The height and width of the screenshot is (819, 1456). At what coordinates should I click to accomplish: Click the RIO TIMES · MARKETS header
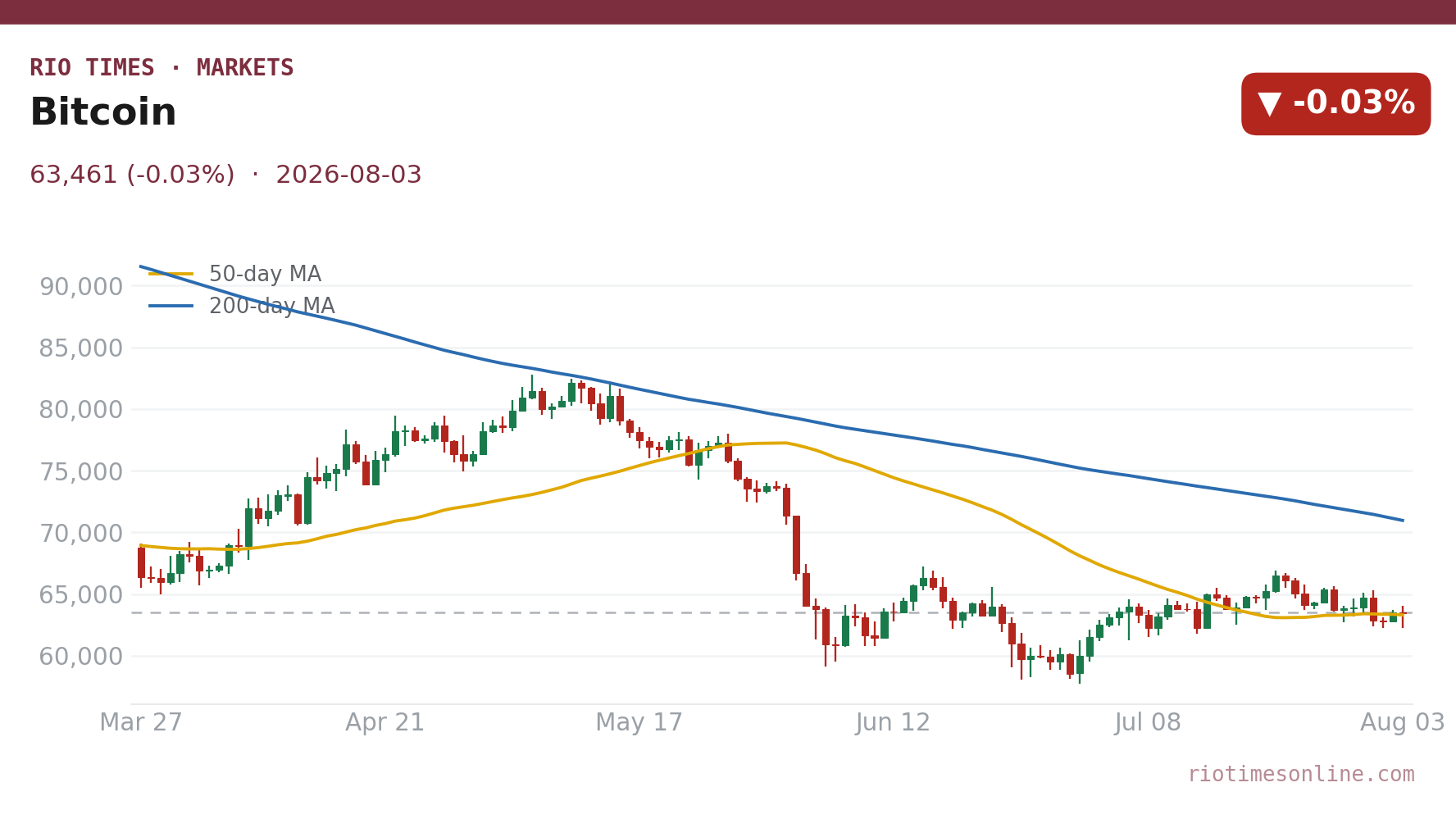tap(162, 68)
